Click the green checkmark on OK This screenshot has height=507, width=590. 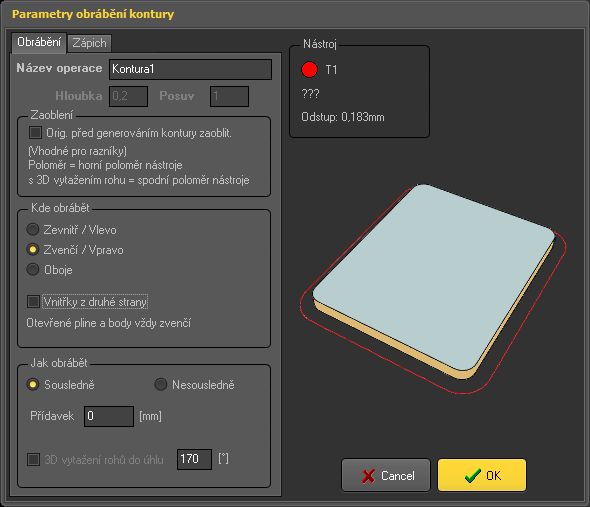click(473, 475)
